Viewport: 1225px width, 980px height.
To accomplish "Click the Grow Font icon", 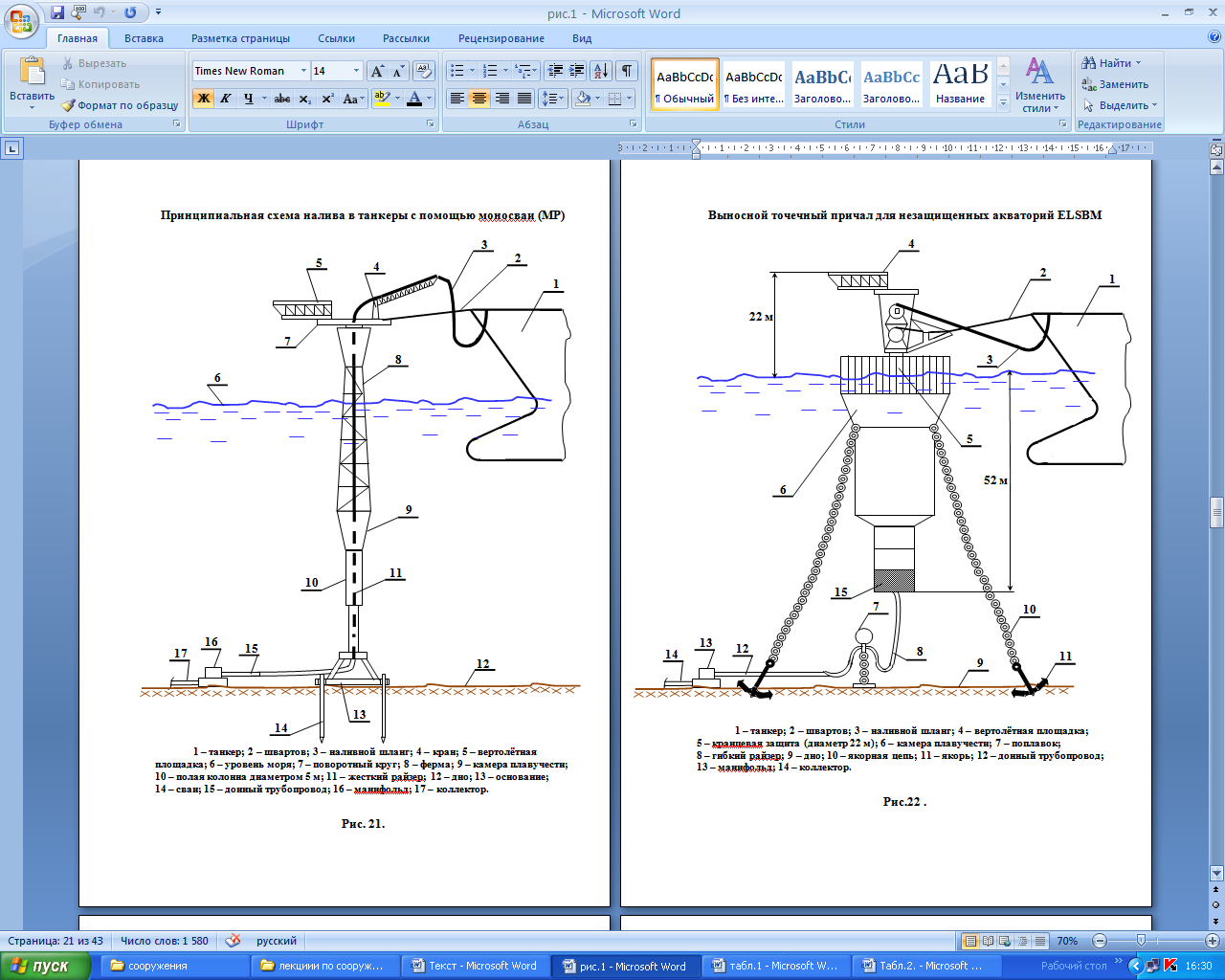I will click(x=377, y=72).
